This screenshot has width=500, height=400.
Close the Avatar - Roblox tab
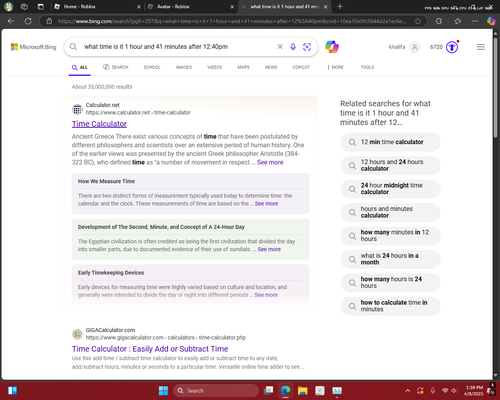click(x=232, y=7)
